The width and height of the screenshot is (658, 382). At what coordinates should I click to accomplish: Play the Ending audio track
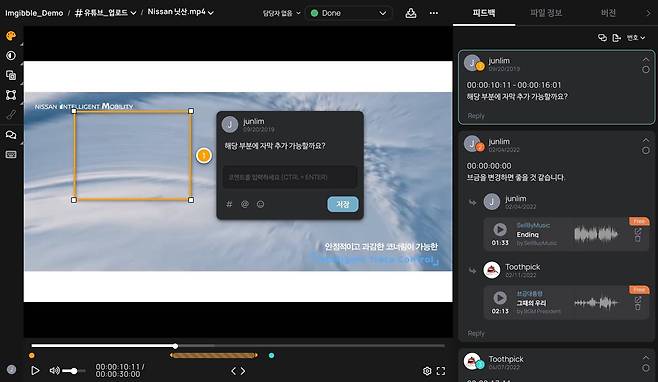[x=500, y=229]
